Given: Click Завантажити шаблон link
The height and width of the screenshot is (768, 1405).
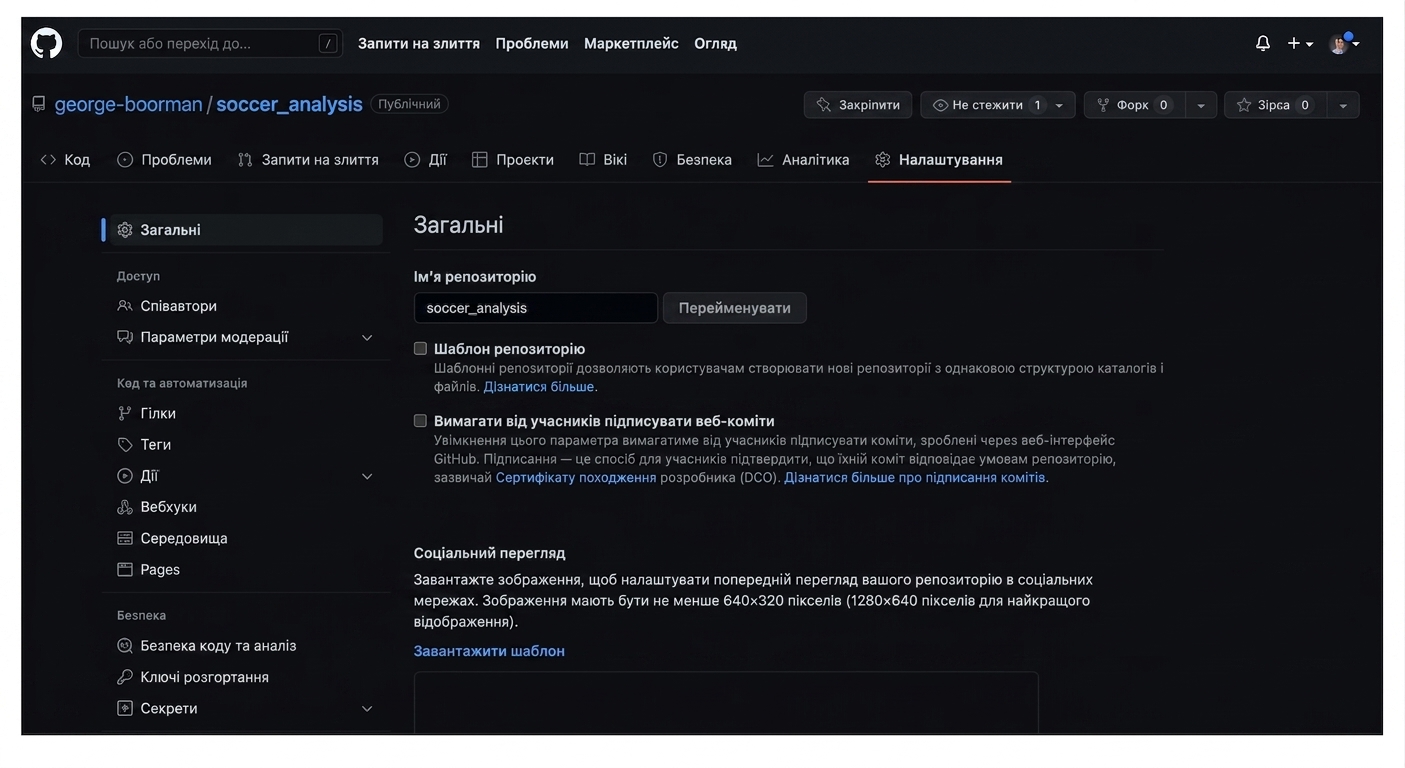Looking at the screenshot, I should pos(489,651).
